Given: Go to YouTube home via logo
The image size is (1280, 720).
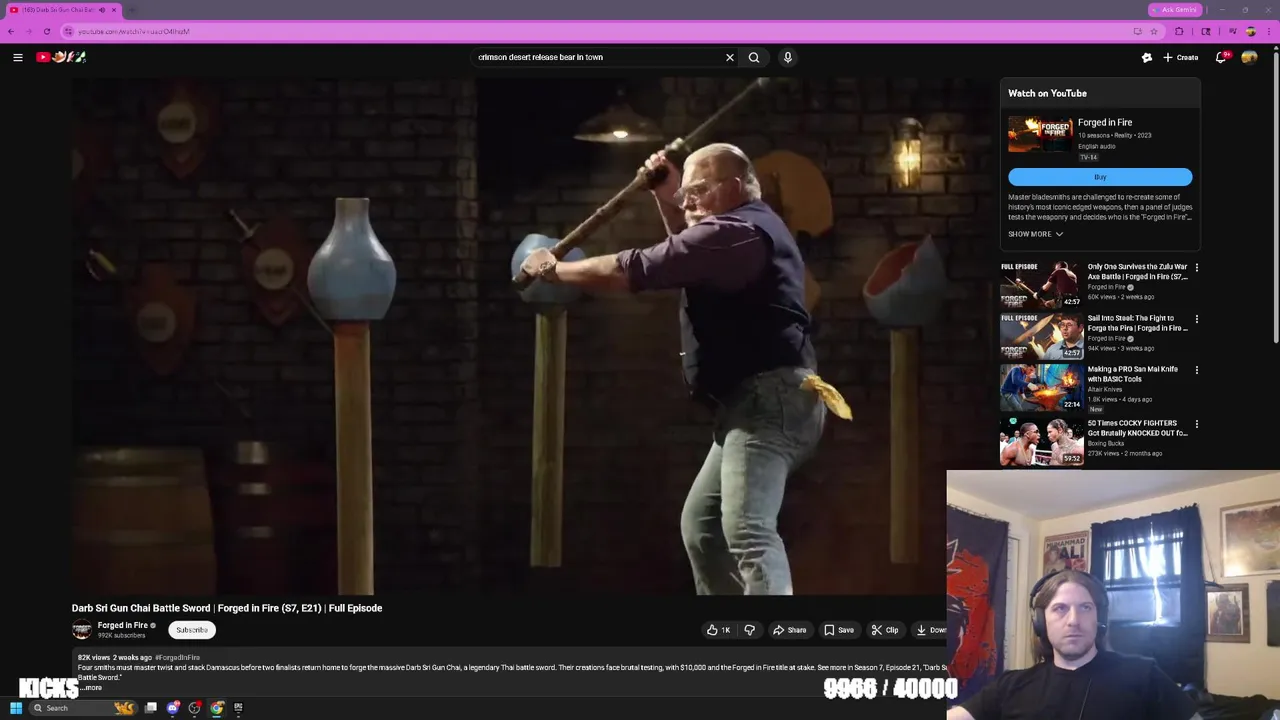Looking at the screenshot, I should coord(61,57).
